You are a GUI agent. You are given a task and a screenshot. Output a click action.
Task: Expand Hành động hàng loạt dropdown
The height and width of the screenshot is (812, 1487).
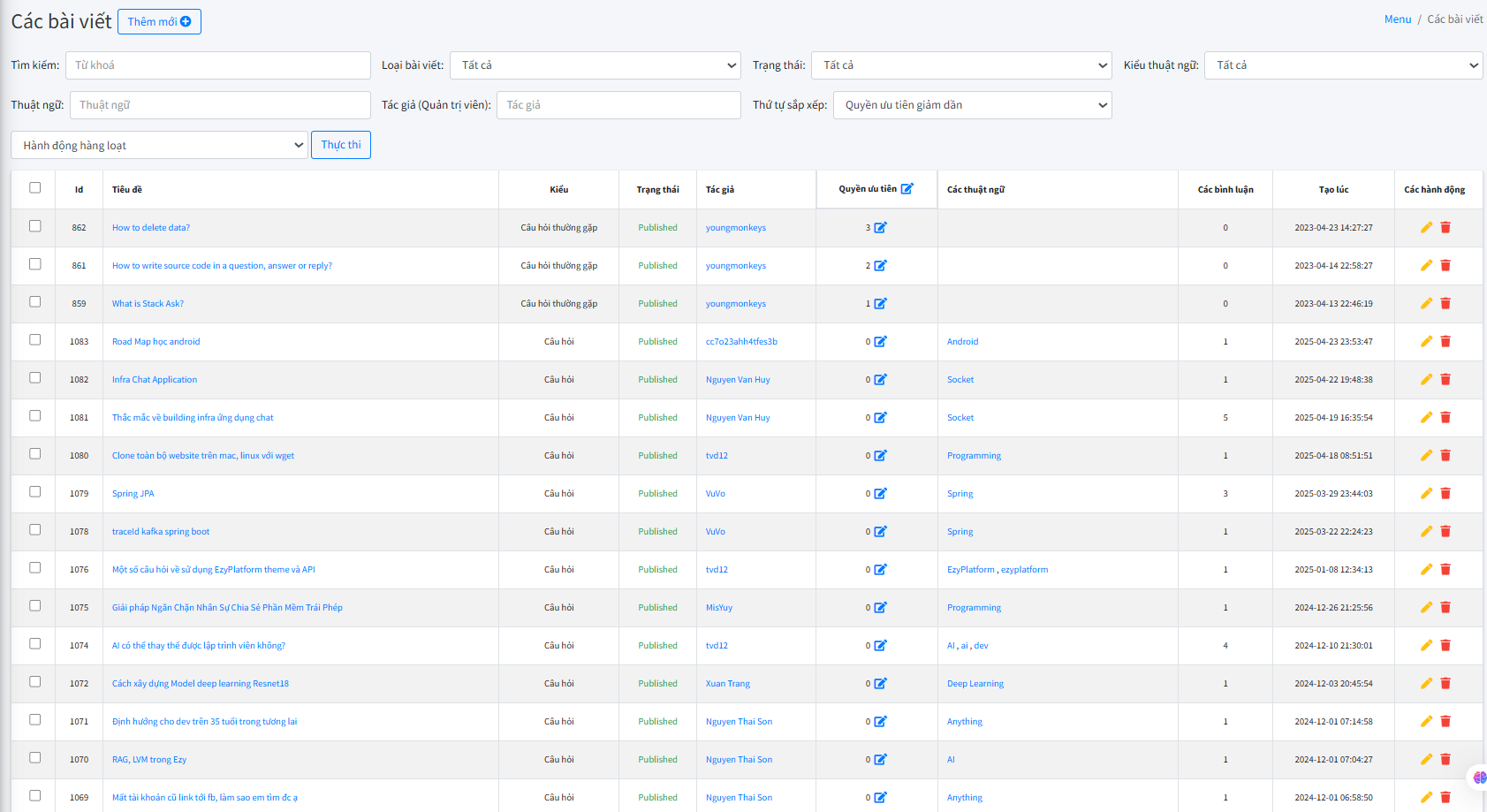click(x=159, y=145)
